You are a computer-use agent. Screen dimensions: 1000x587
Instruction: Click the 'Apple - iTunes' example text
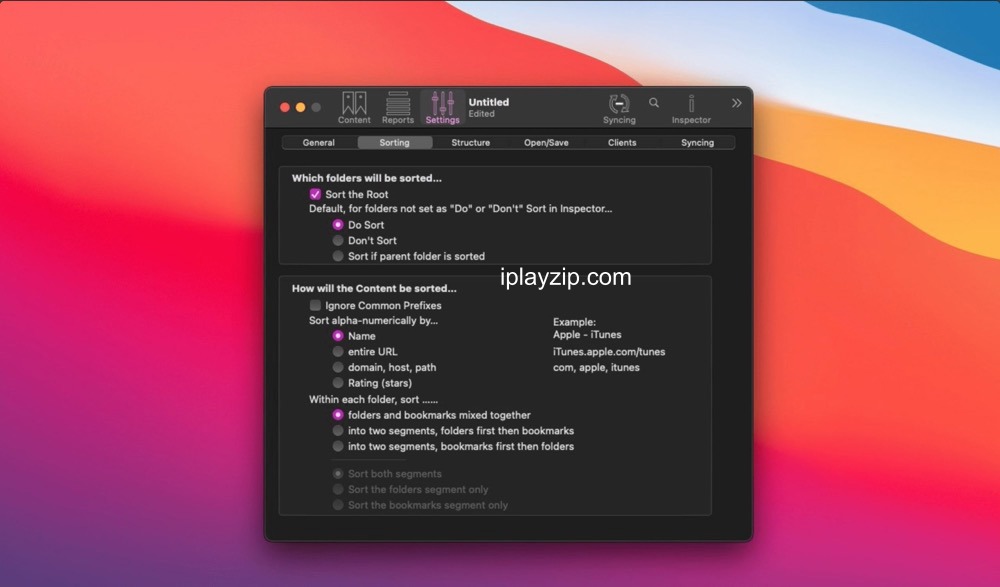587,334
